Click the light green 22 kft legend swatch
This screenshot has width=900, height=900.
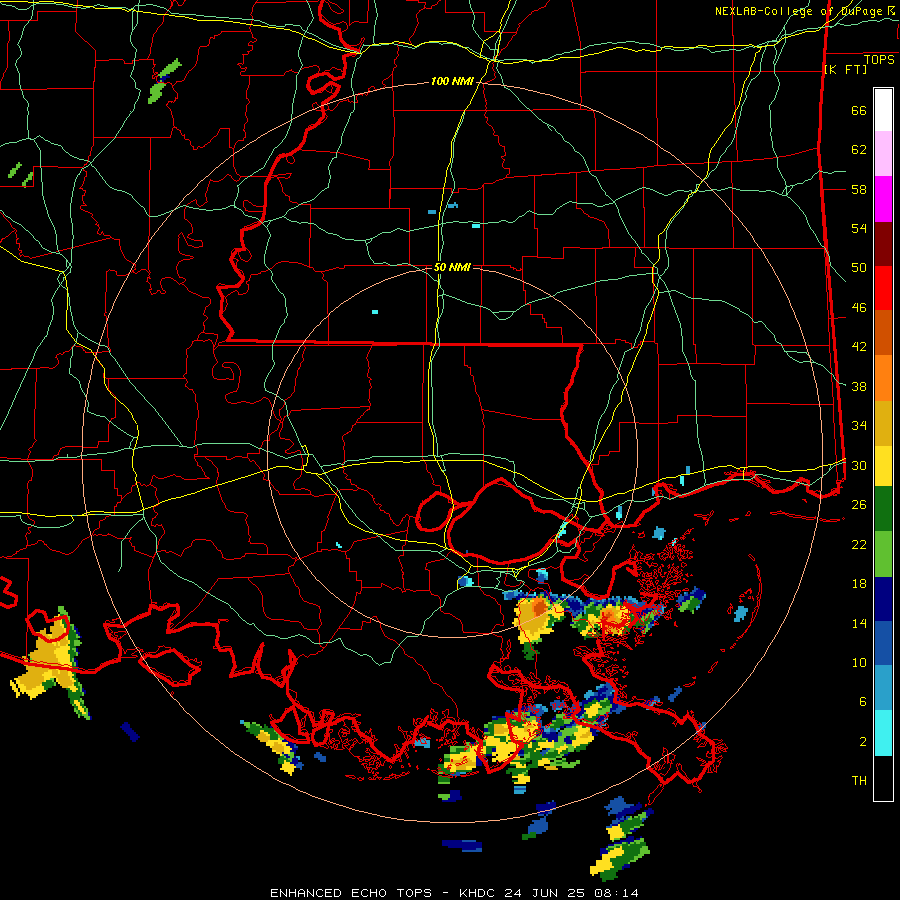[x=883, y=554]
